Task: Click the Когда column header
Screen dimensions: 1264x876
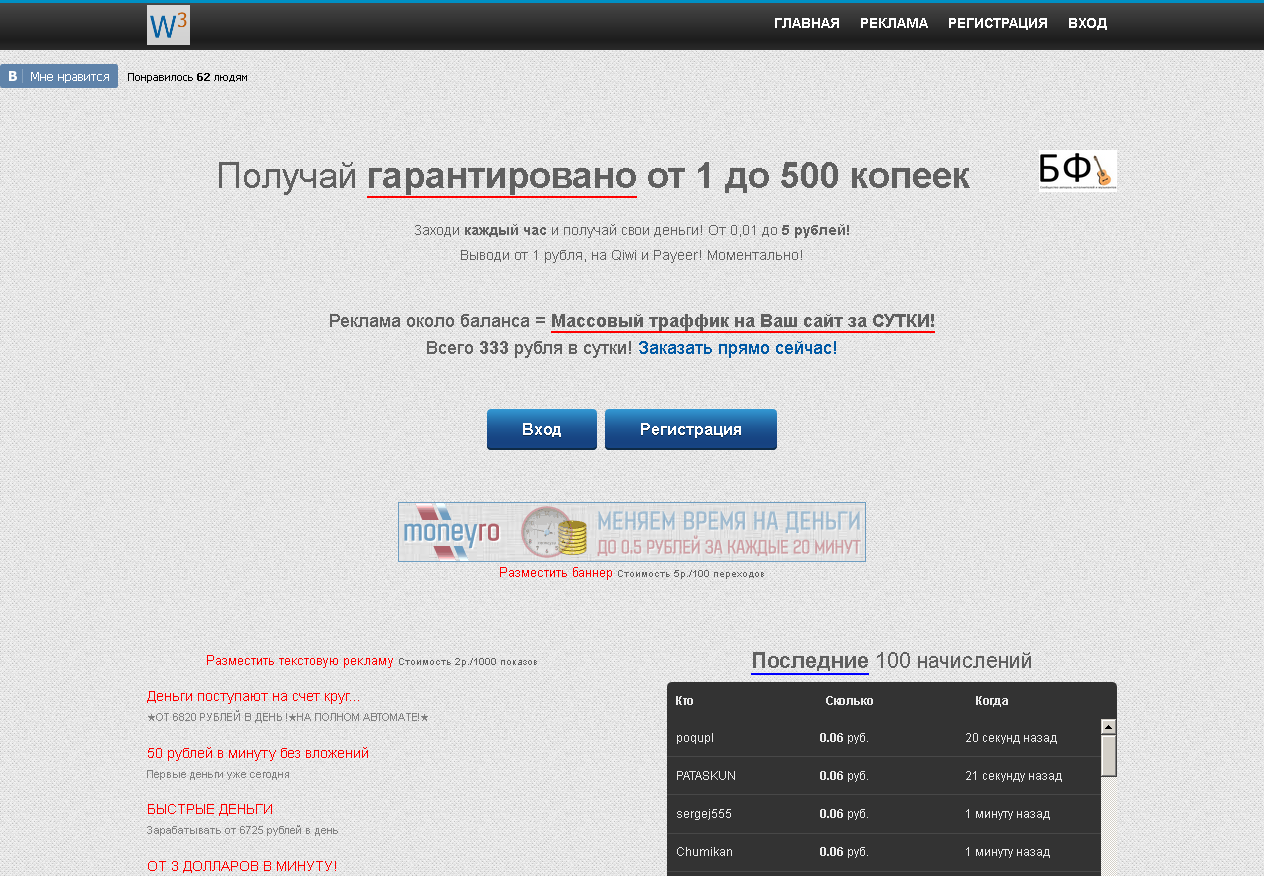Action: click(992, 701)
